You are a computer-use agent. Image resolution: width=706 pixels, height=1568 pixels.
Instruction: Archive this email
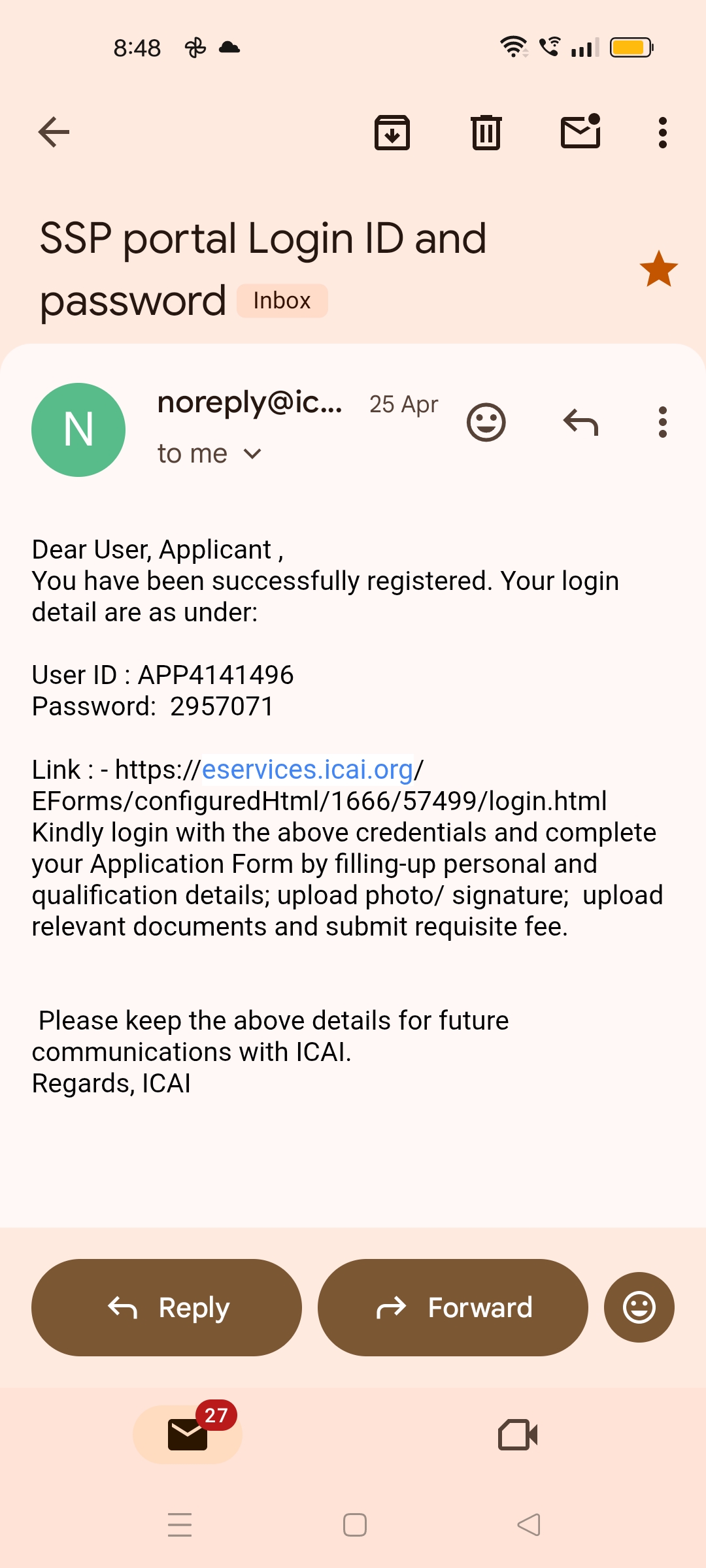click(392, 133)
